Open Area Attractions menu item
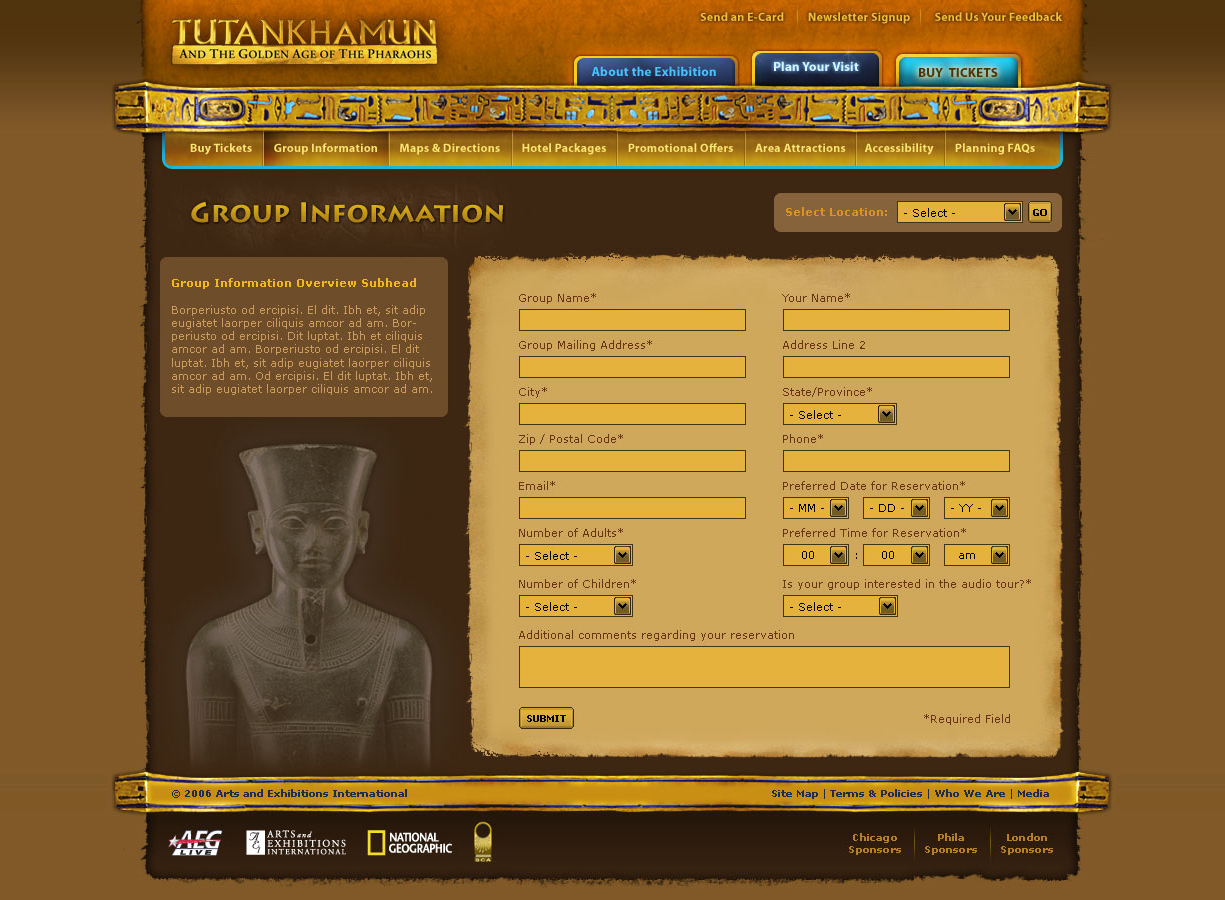This screenshot has width=1225, height=900. point(800,148)
